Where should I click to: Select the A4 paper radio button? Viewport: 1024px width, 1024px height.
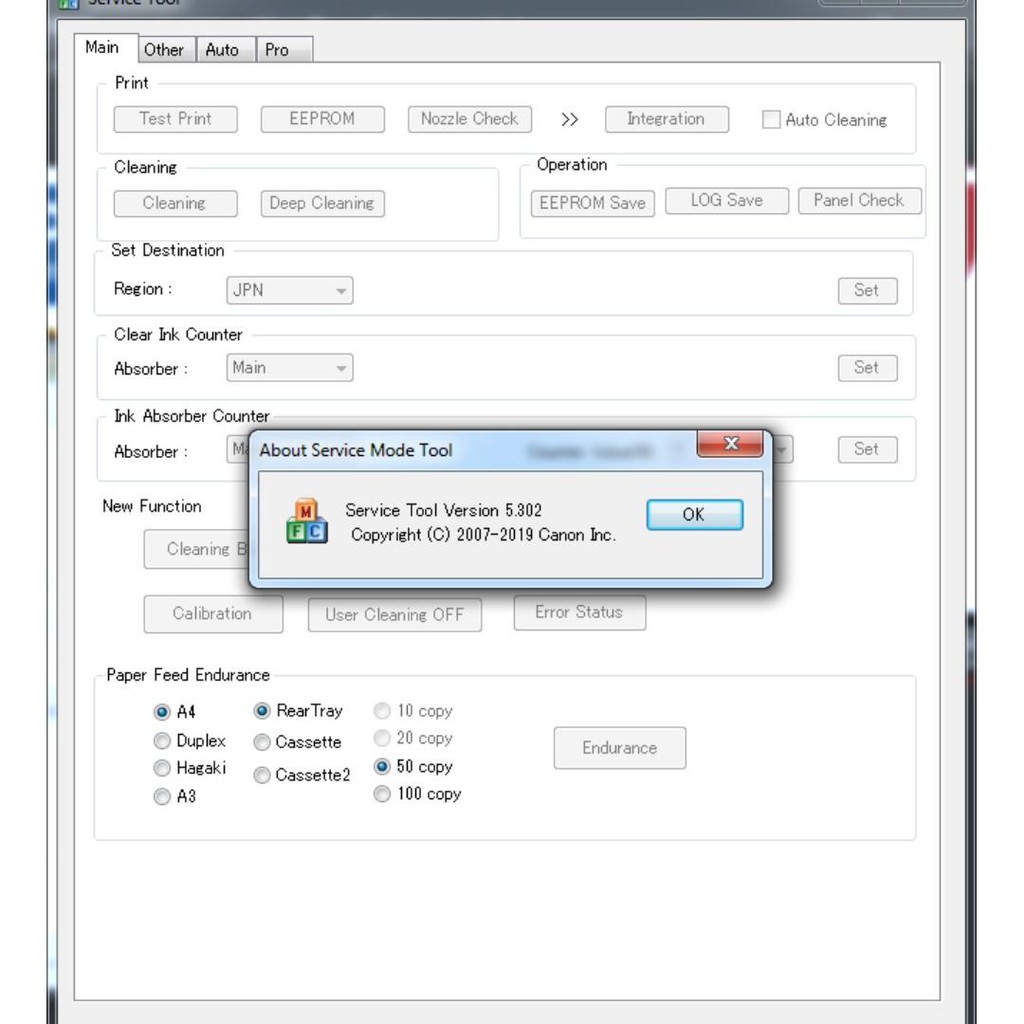click(x=162, y=712)
